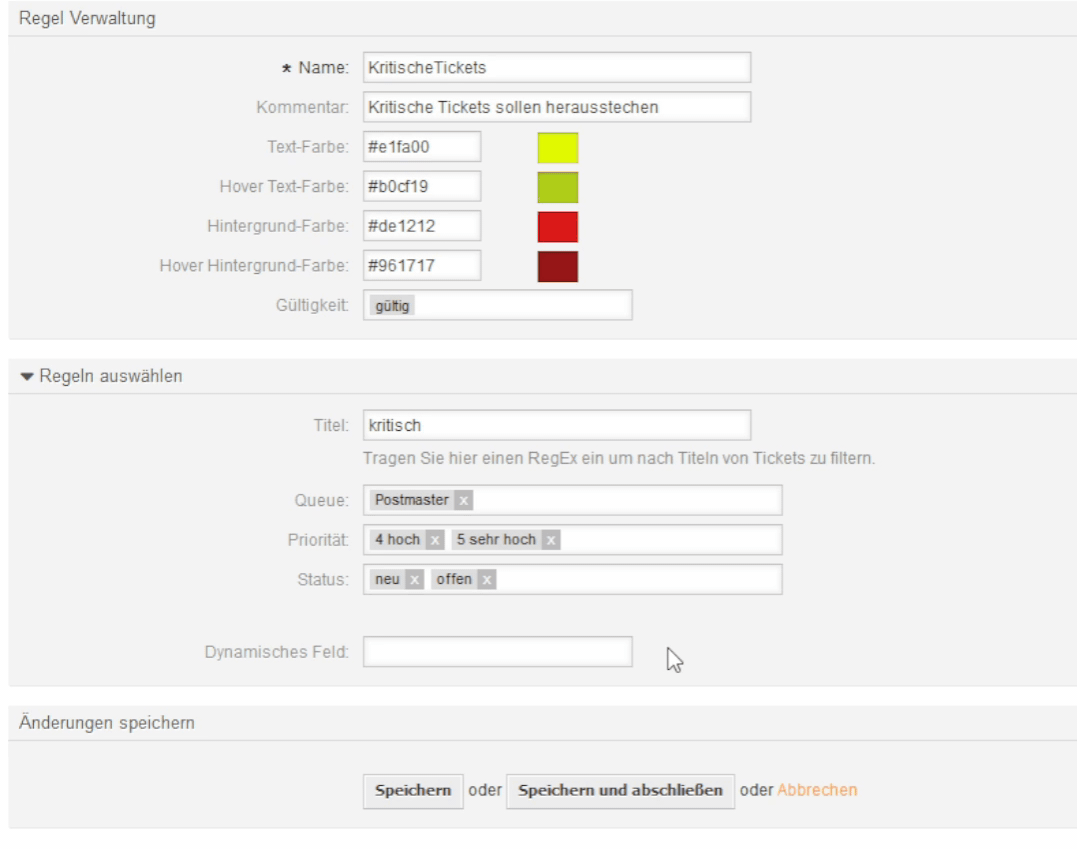Click the dark red Hover Hintergrund-Farbe swatch
The height and width of the screenshot is (849, 1077).
(x=557, y=267)
